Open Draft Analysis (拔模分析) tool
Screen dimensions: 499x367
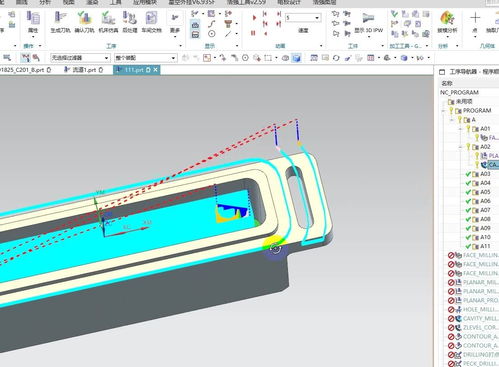point(447,22)
